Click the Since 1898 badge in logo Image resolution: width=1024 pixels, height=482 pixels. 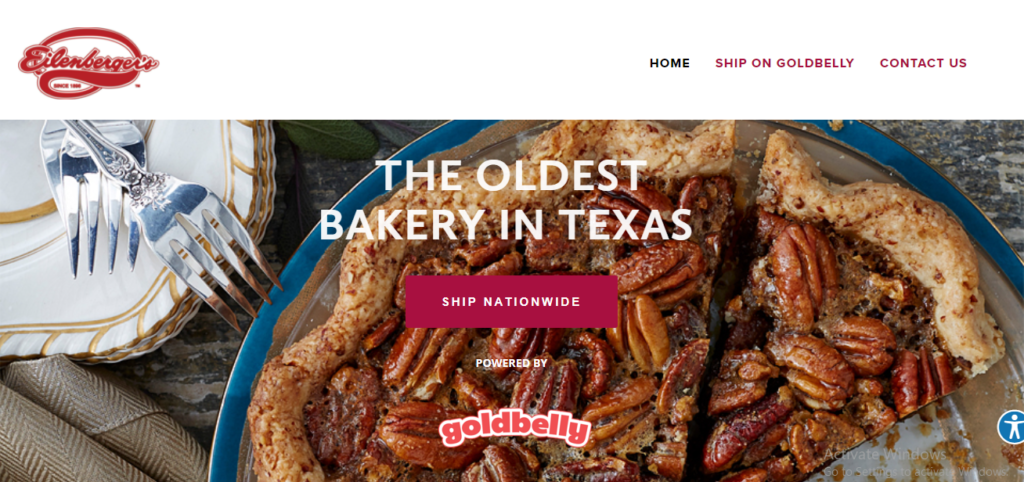click(x=65, y=86)
